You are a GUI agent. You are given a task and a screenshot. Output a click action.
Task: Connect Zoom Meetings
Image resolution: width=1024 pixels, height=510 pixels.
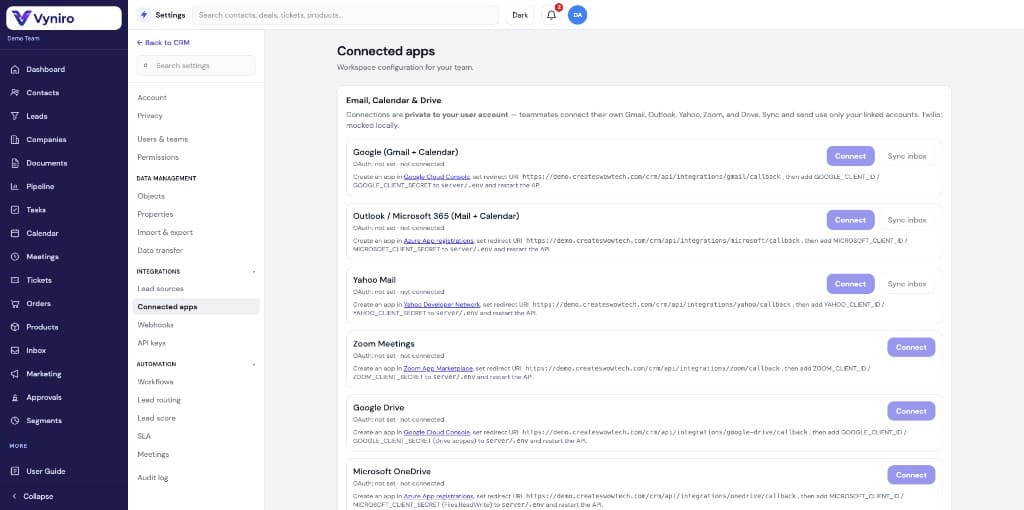pyautogui.click(x=911, y=347)
